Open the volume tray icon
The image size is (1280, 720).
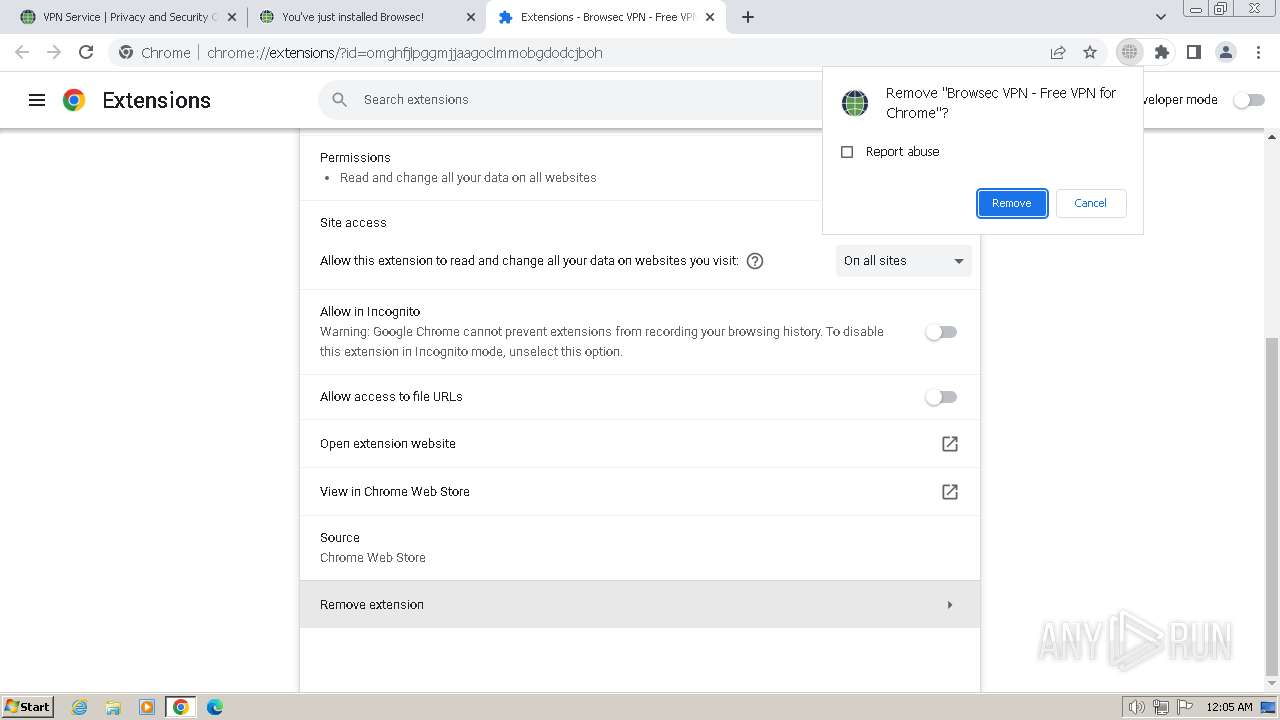pyautogui.click(x=1136, y=707)
